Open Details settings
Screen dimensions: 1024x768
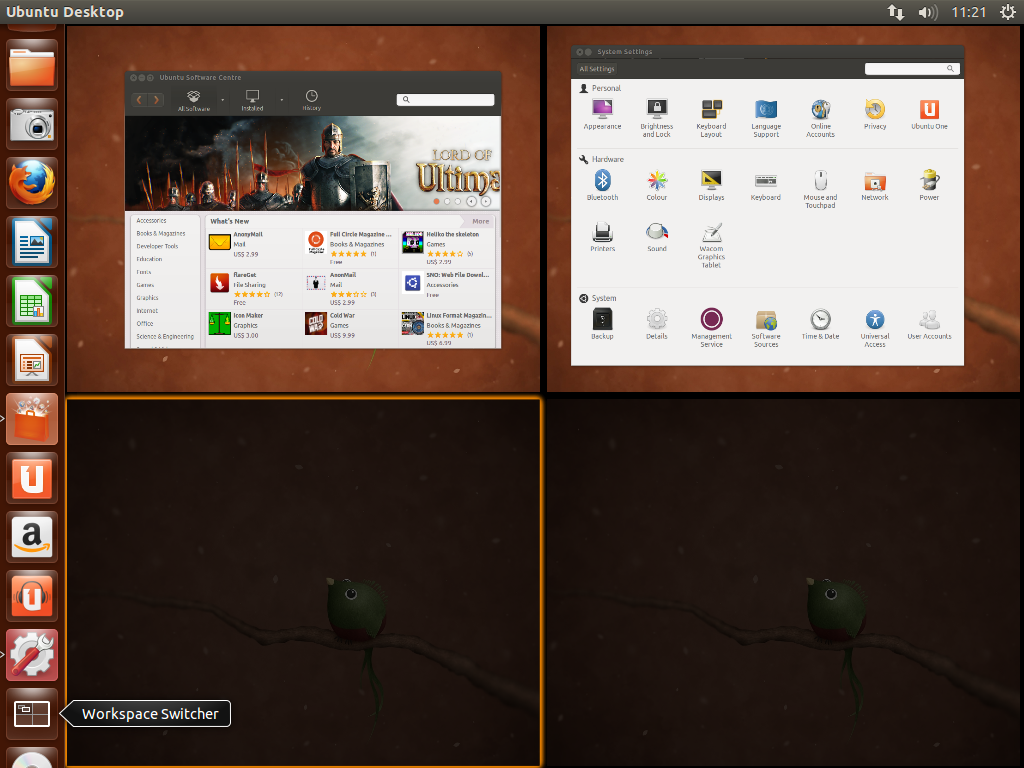click(656, 324)
